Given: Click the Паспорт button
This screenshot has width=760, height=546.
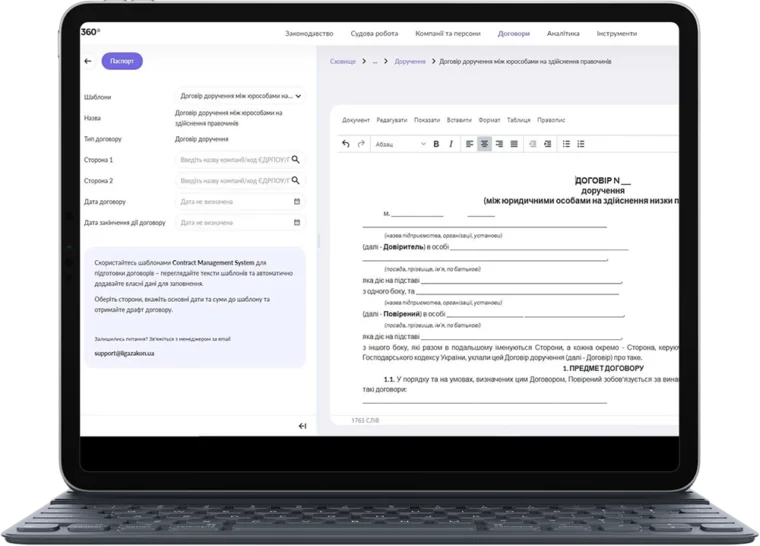Looking at the screenshot, I should click(122, 61).
